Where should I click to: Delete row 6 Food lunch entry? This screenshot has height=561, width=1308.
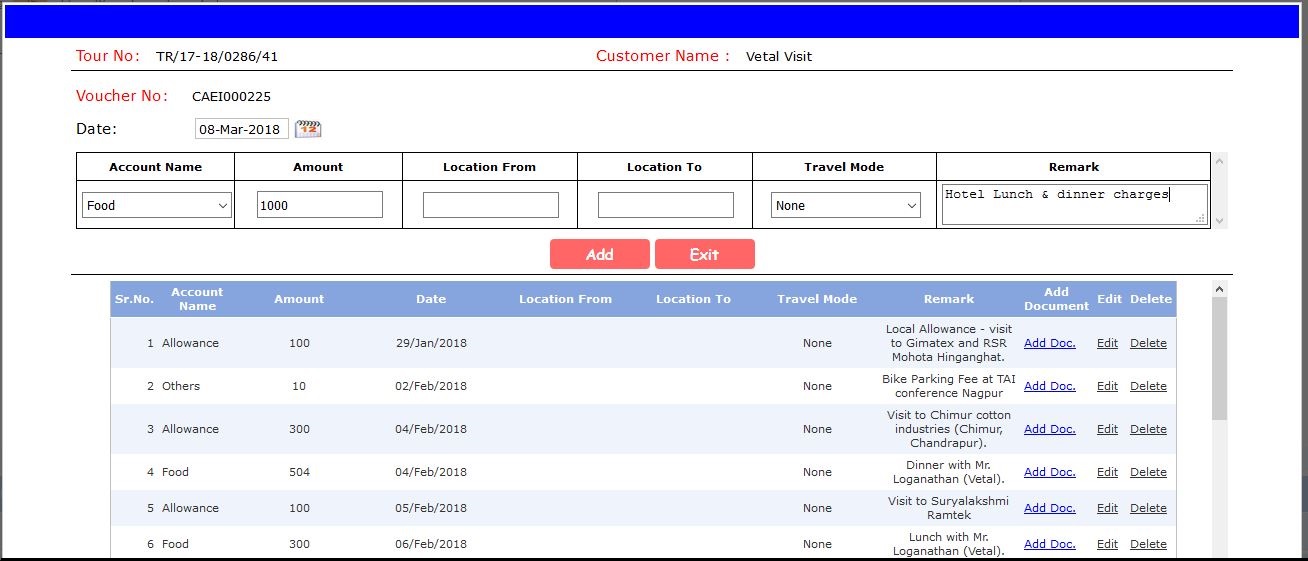click(1148, 544)
